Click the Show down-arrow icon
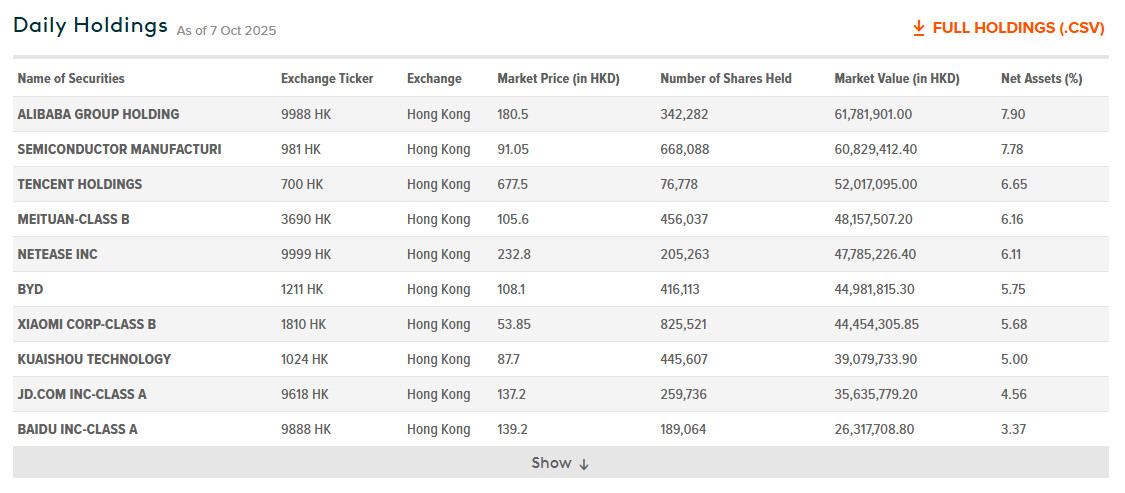Screen dimensions: 1125x493 (585, 464)
